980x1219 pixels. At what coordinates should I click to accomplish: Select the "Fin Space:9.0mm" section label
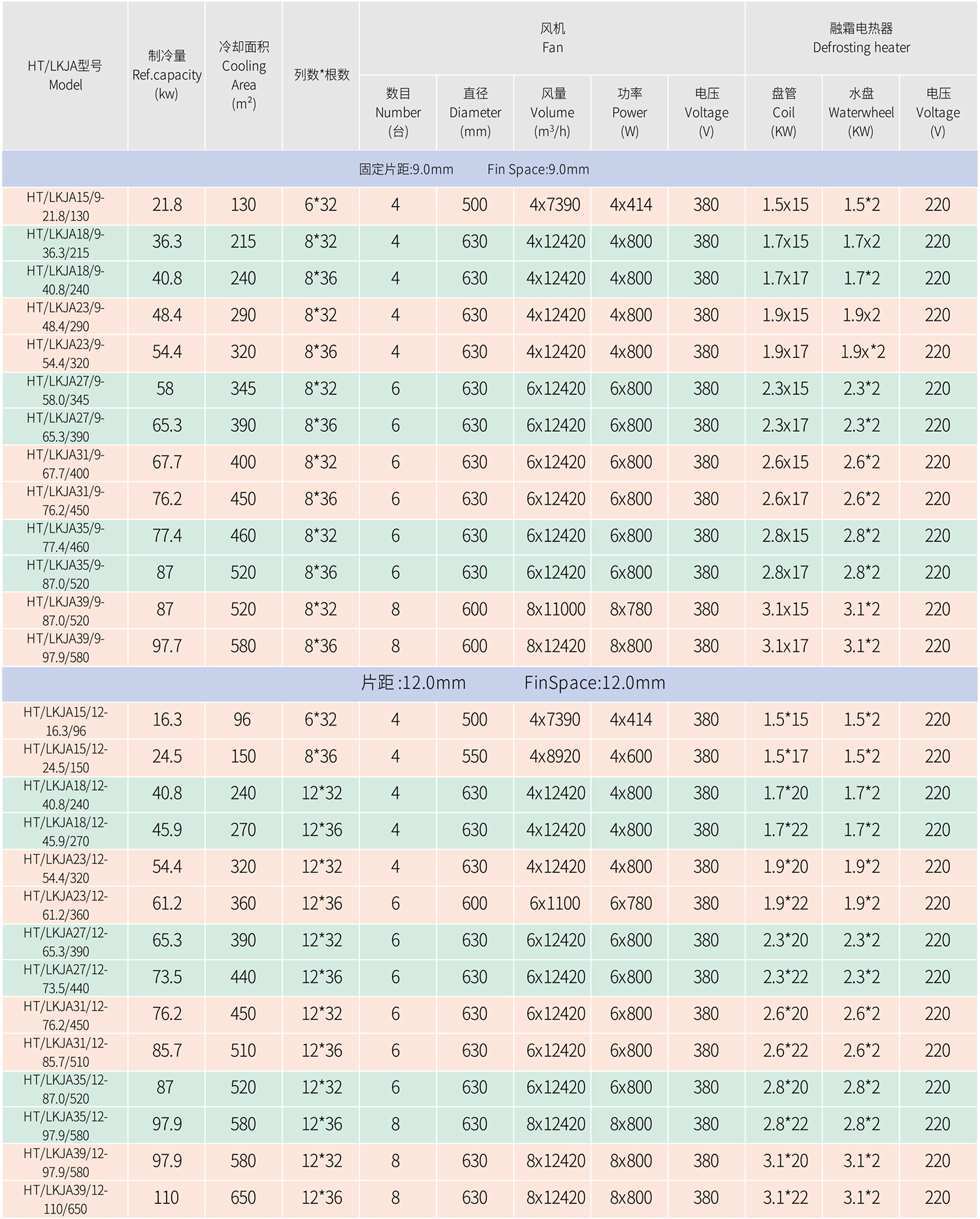pyautogui.click(x=538, y=169)
